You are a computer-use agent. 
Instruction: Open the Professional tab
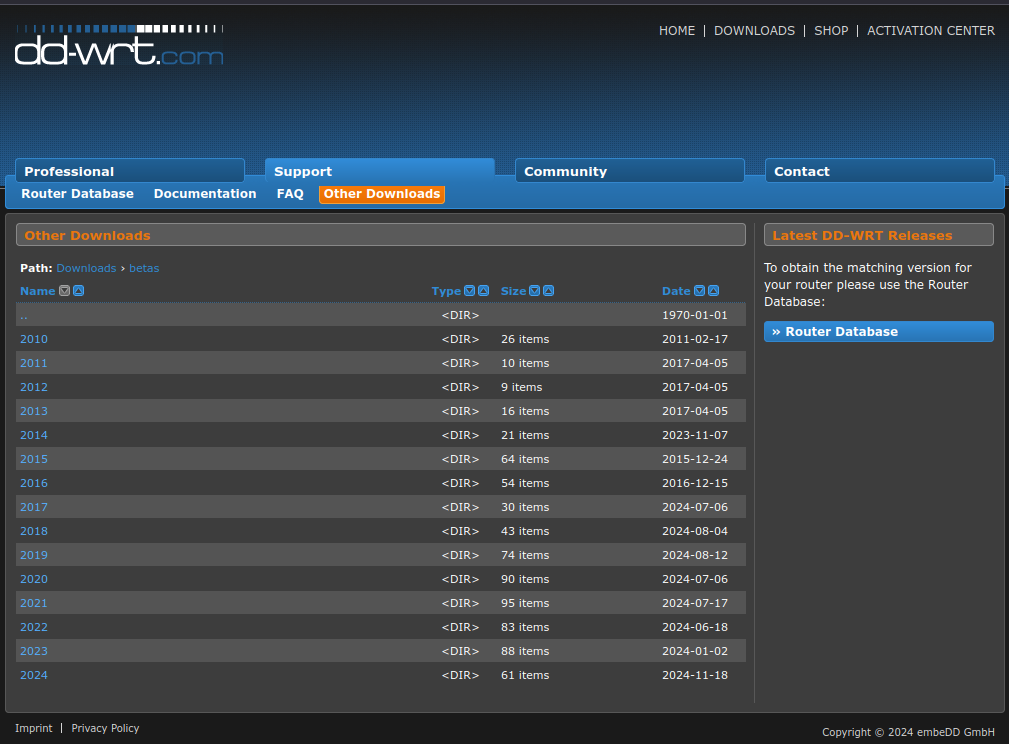[129, 171]
